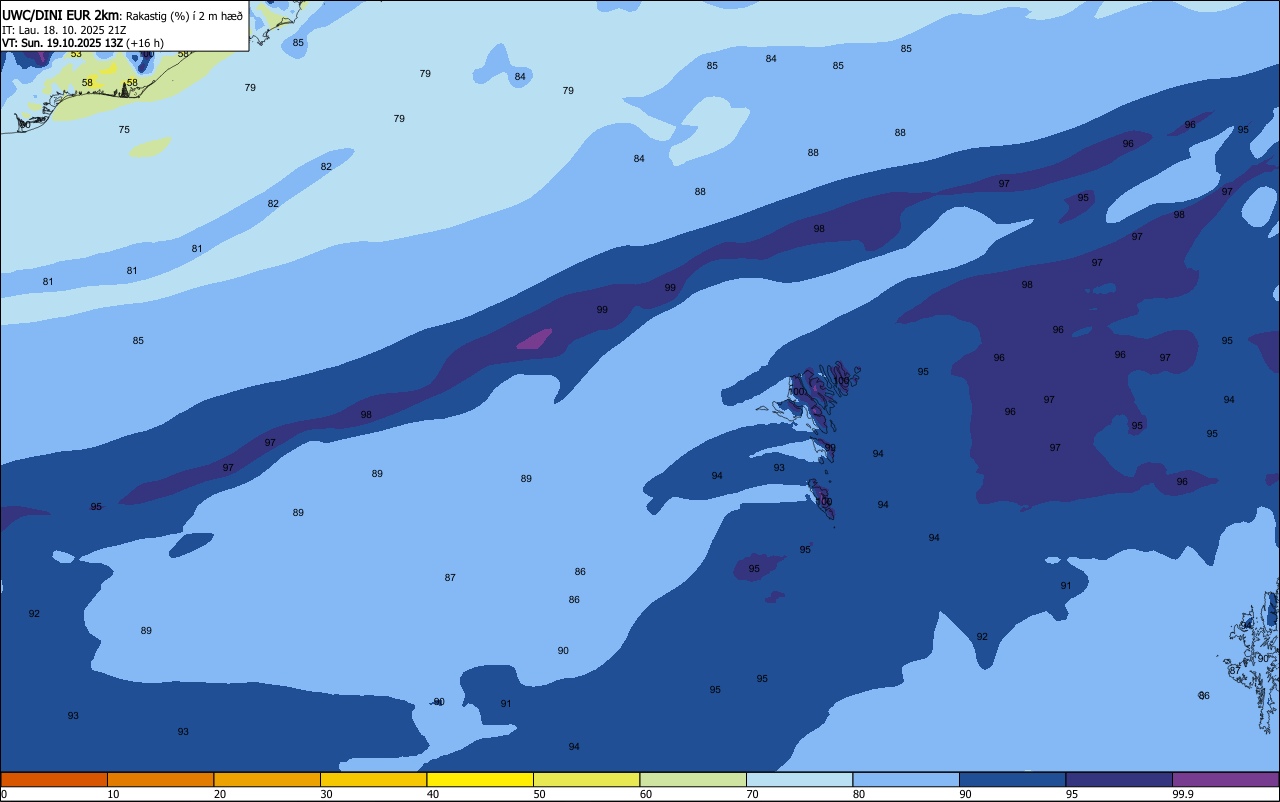Click the "40" legend tick label
Viewport: 1280px width, 802px height.
point(433,794)
